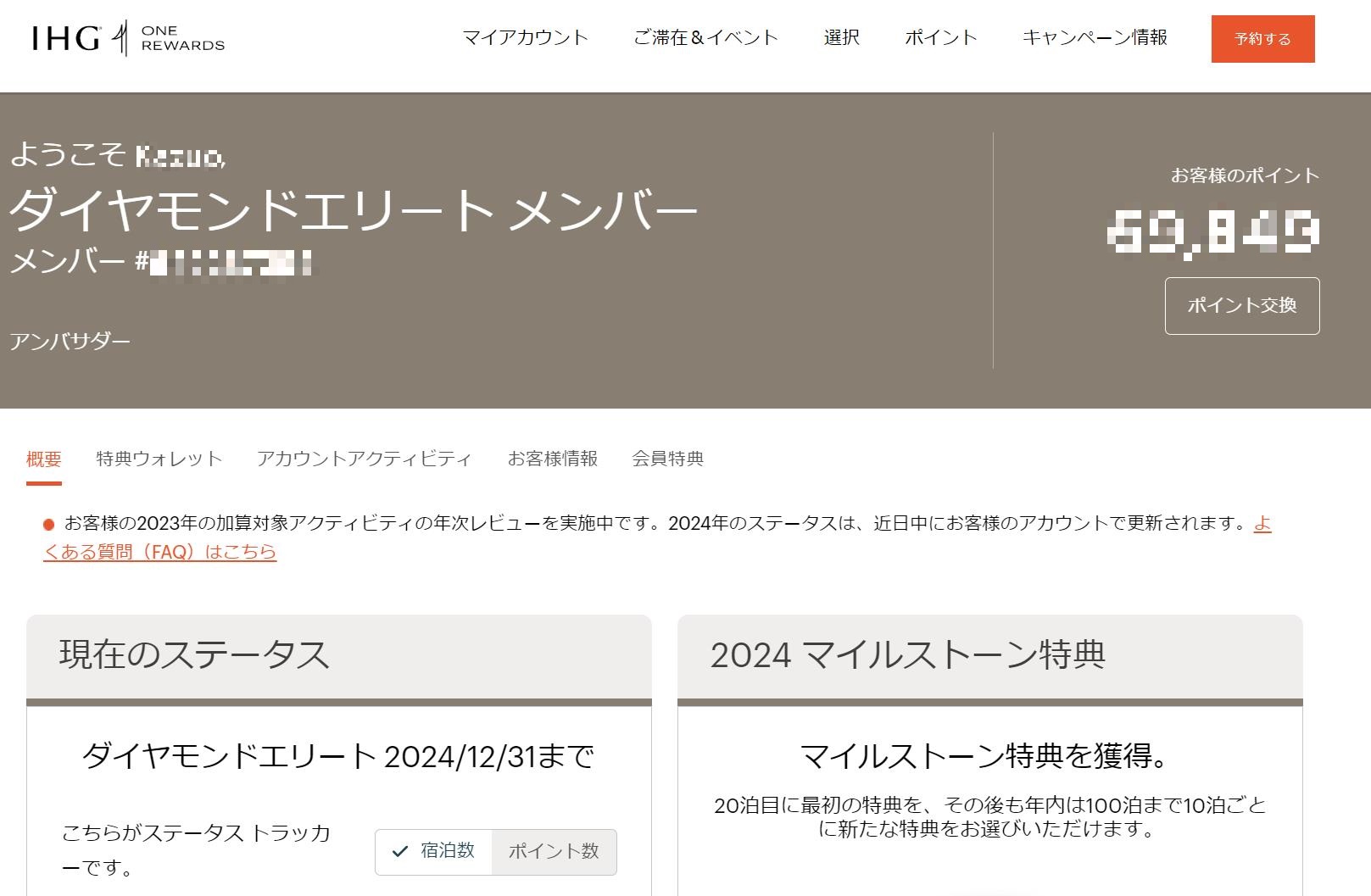Click the お客様のポイント label

click(x=1246, y=175)
